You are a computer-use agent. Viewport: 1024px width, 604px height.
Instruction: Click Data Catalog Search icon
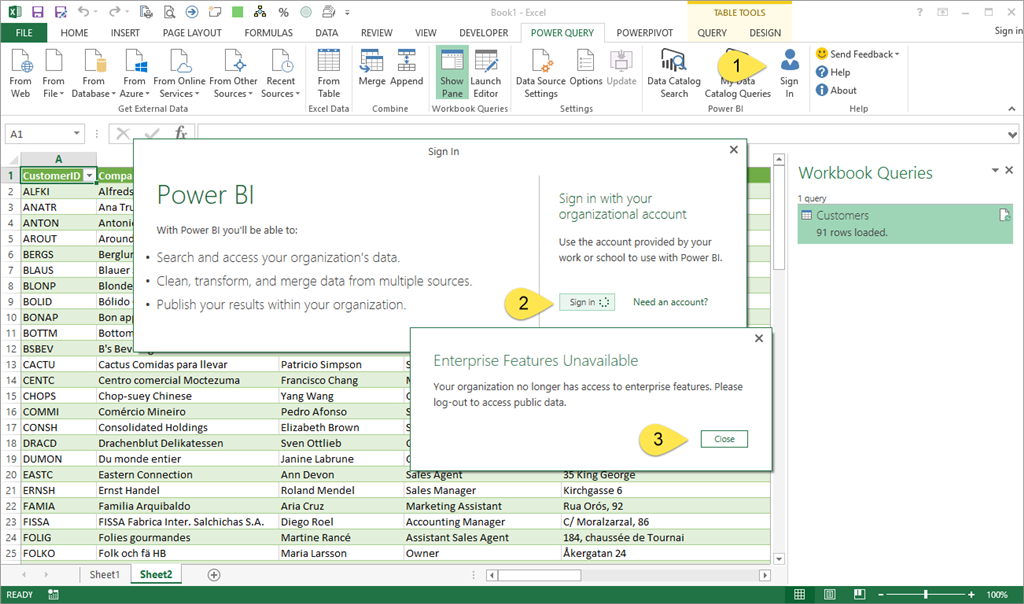pos(674,62)
